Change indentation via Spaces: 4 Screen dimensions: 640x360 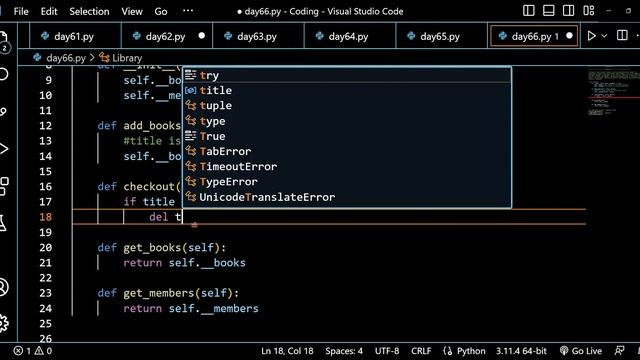(x=344, y=351)
